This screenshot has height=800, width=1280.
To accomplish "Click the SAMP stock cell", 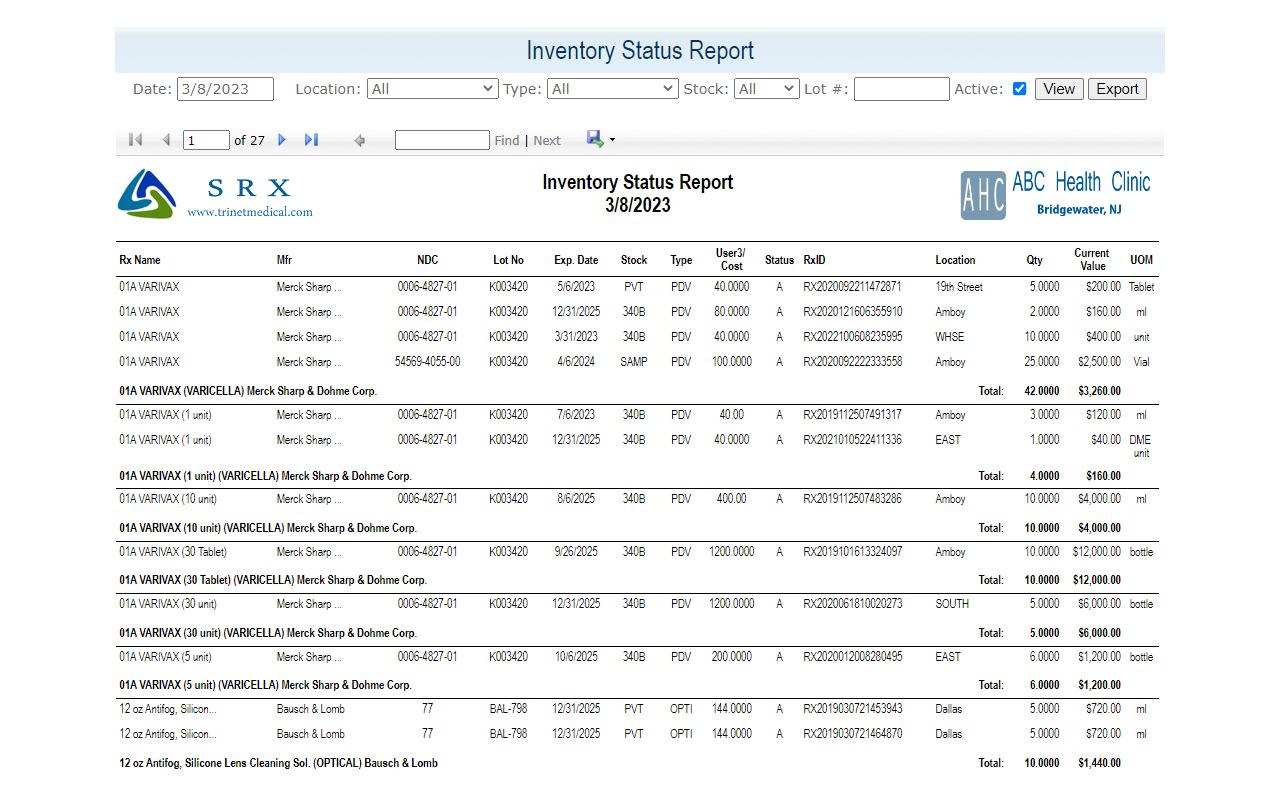I will coord(634,362).
